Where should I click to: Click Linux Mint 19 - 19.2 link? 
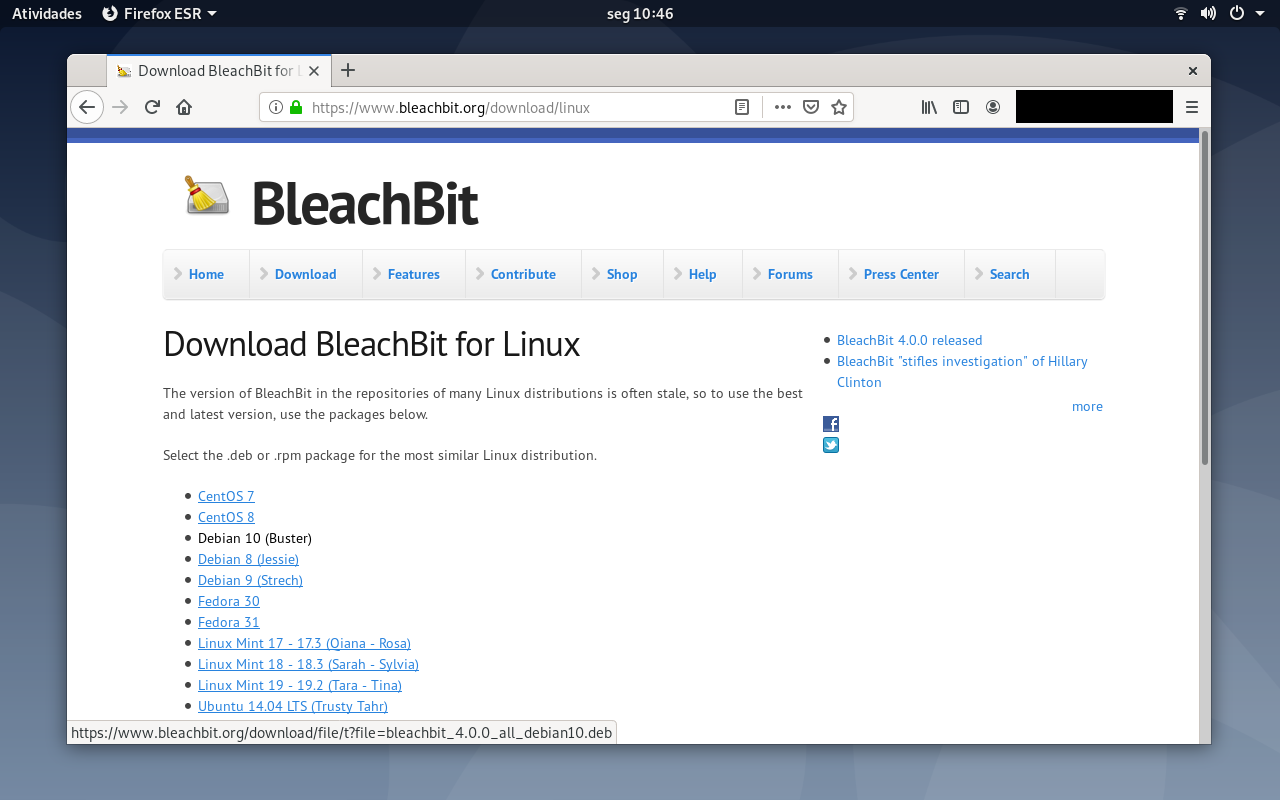click(x=300, y=685)
